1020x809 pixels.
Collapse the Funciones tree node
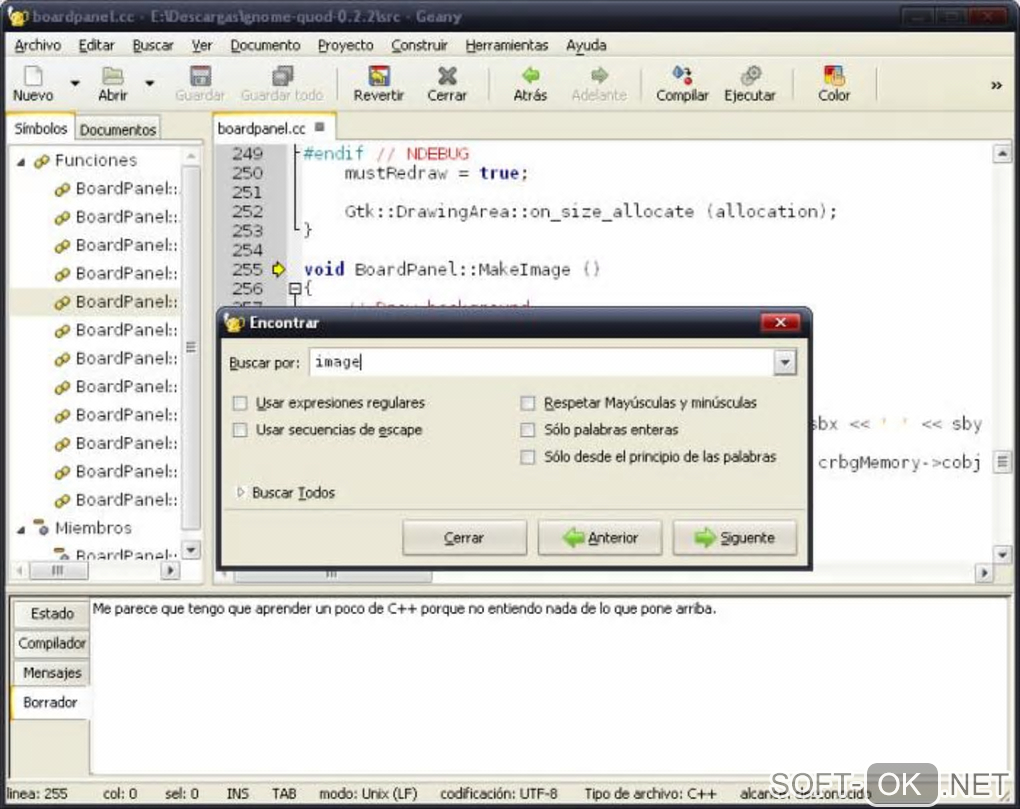(x=21, y=161)
